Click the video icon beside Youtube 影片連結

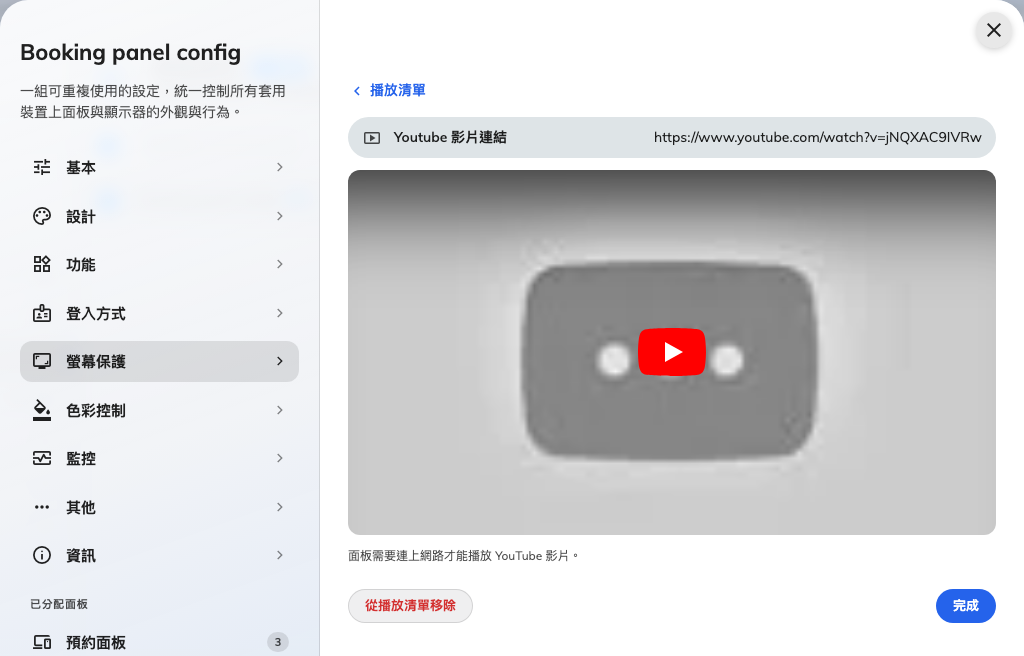click(372, 138)
